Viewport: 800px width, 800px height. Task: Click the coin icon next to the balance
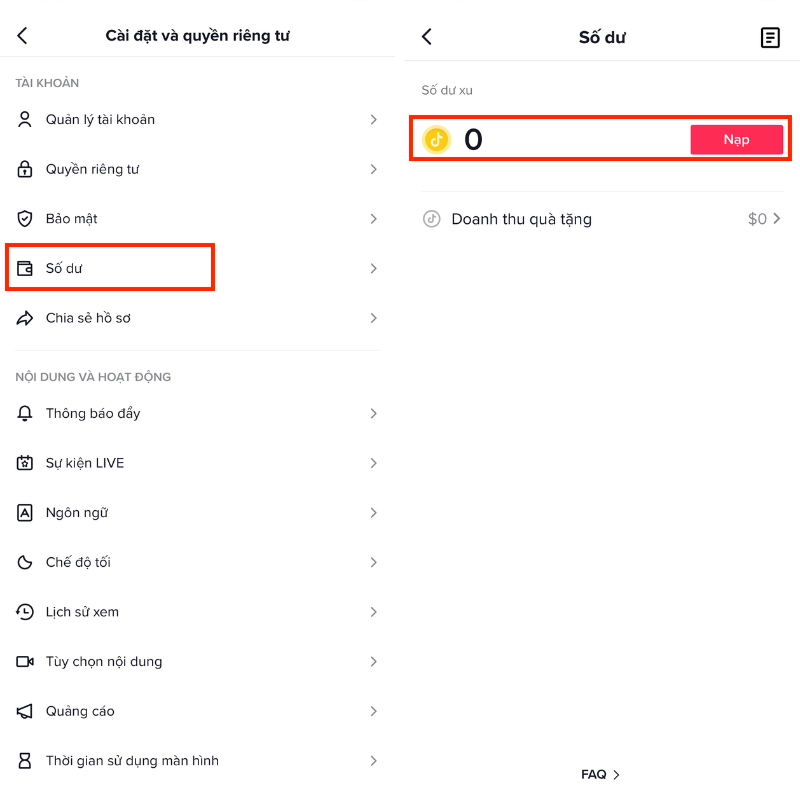pos(436,140)
